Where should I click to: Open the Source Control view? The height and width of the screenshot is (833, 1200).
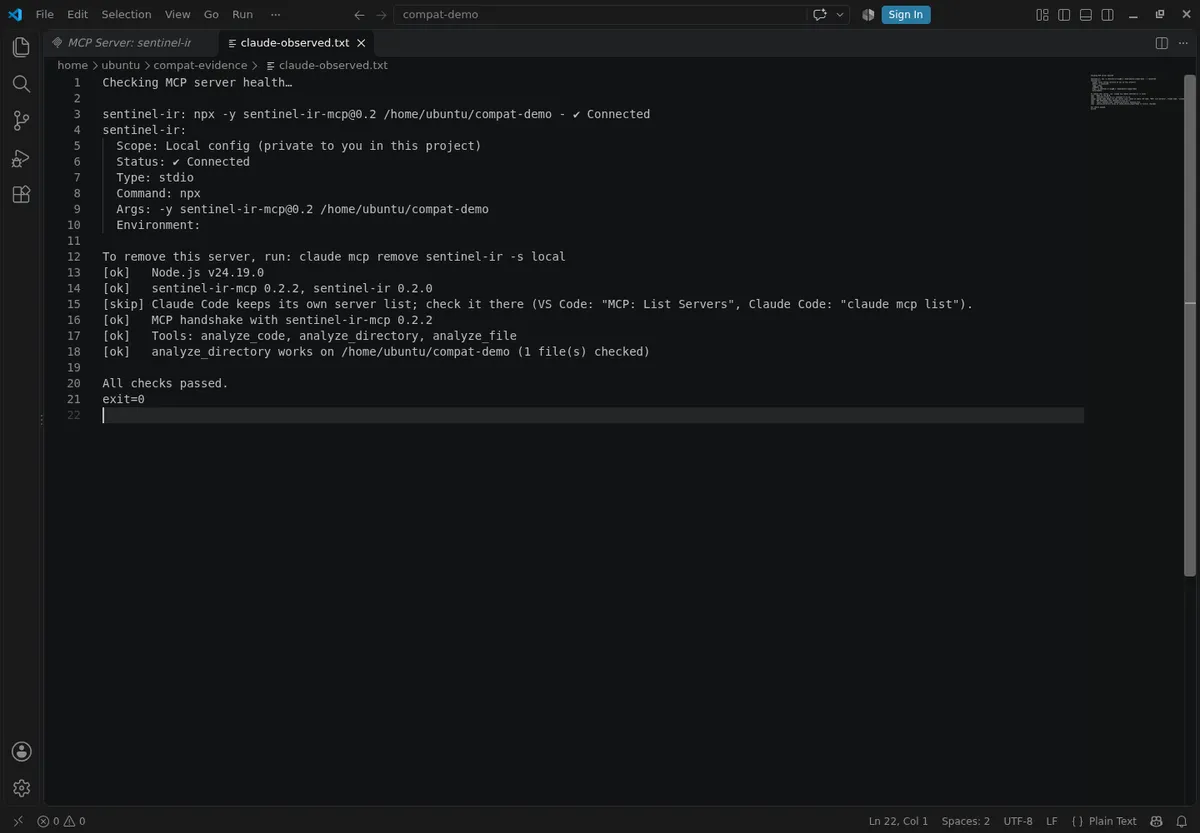pos(21,121)
